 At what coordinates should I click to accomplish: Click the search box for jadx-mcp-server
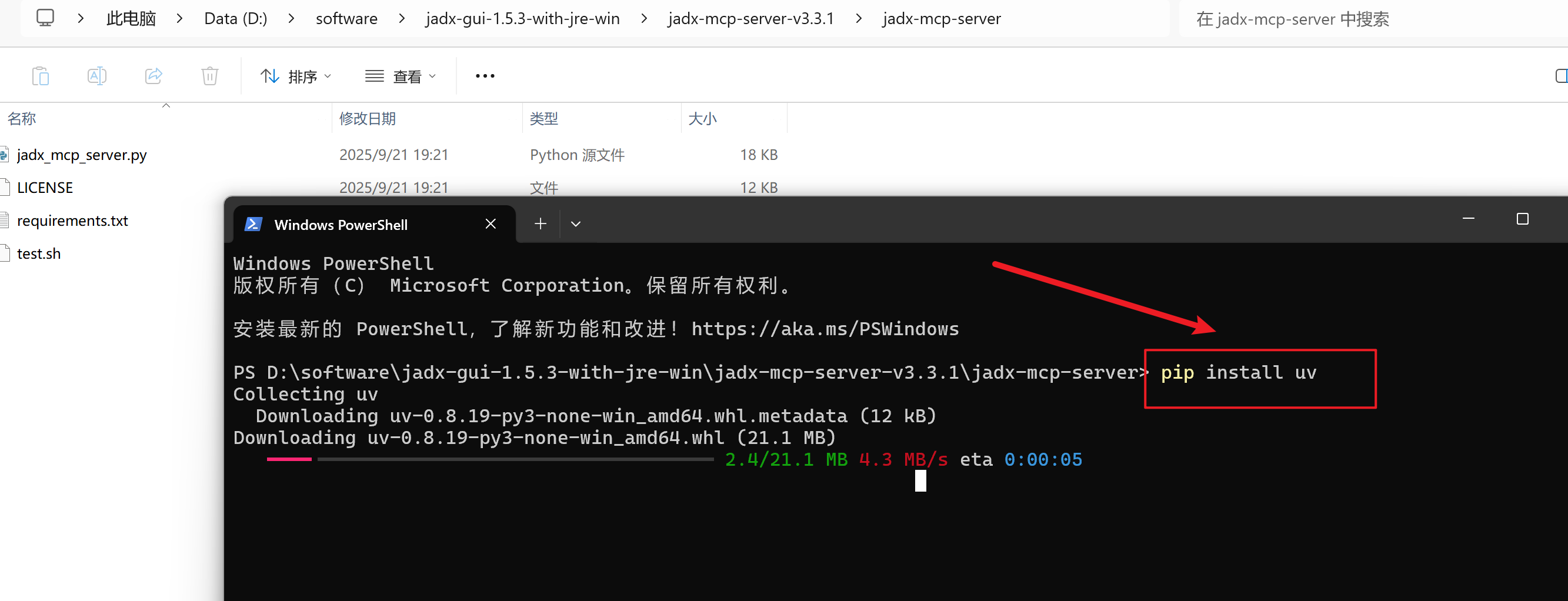pos(1339,19)
